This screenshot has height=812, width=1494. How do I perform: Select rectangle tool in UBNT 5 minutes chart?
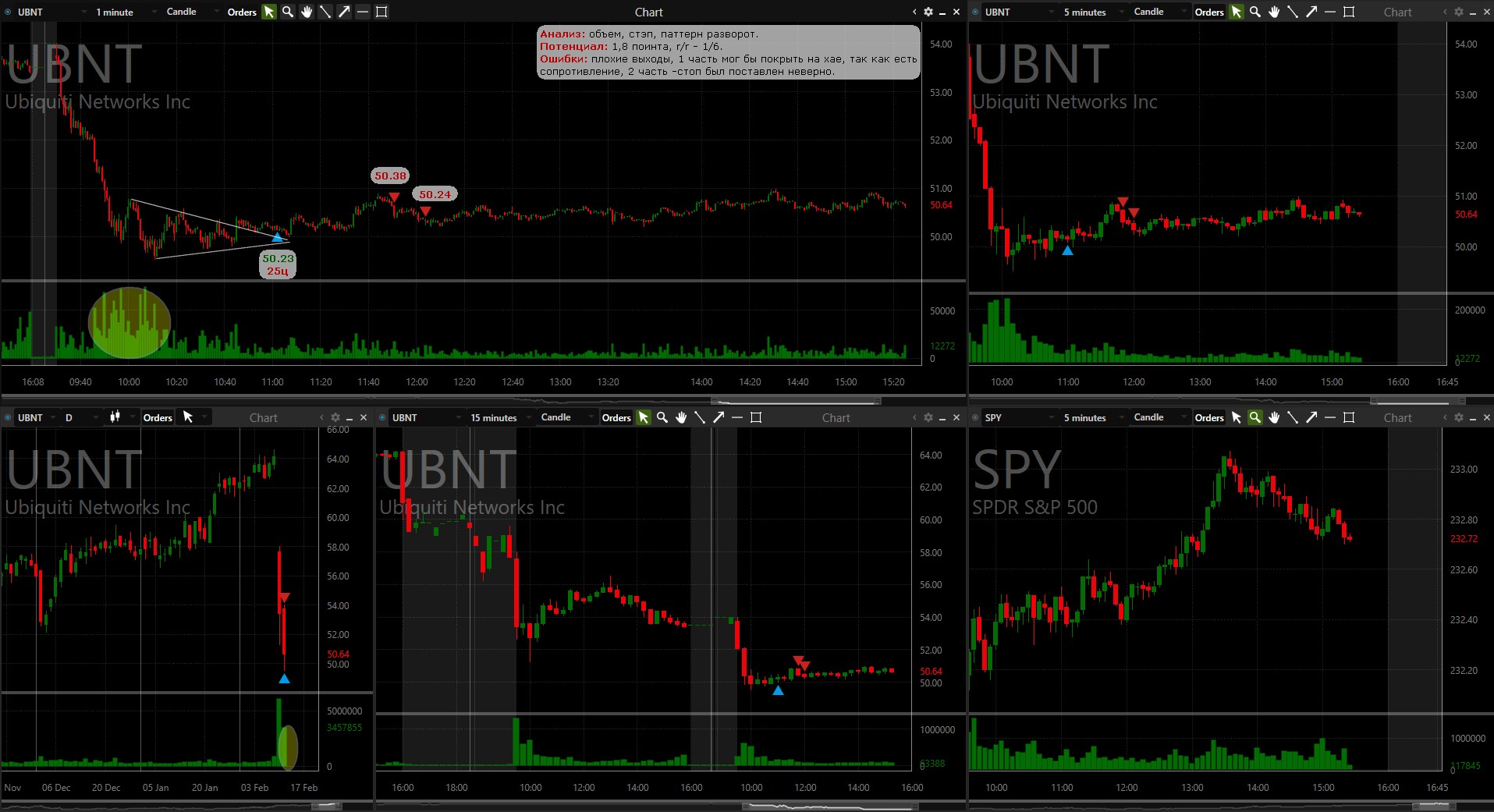pos(1349,12)
